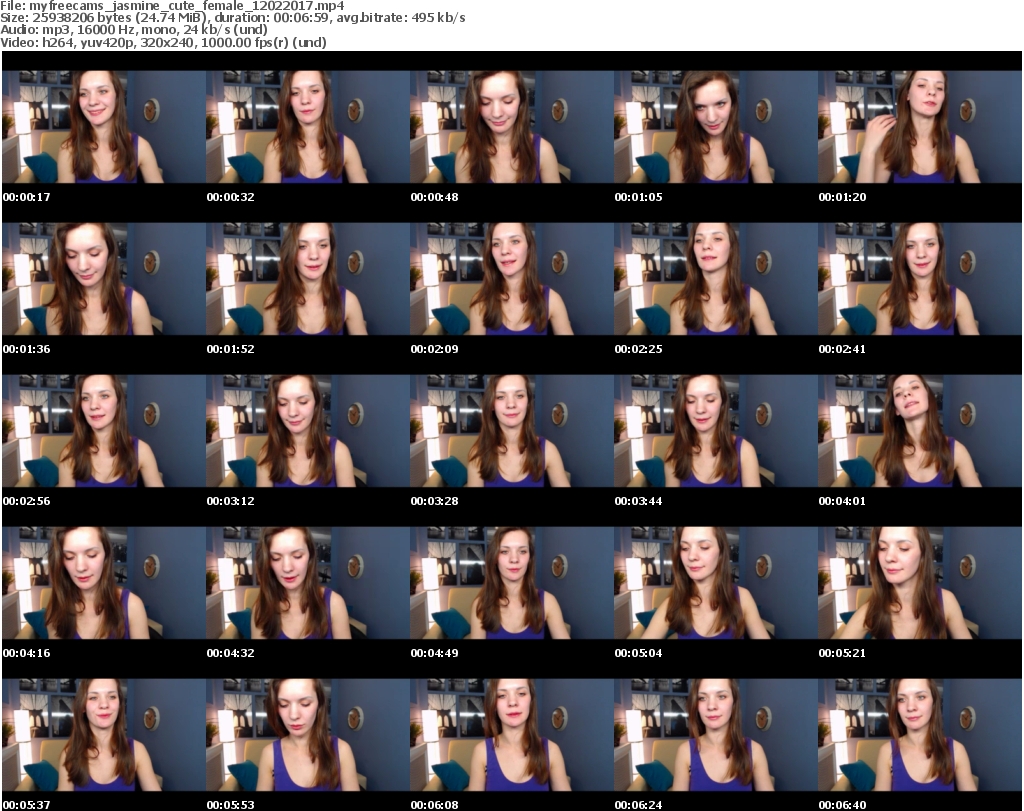The height and width of the screenshot is (811, 1024).
Task: Open the frame captured at 00:02:25
Action: (715, 279)
